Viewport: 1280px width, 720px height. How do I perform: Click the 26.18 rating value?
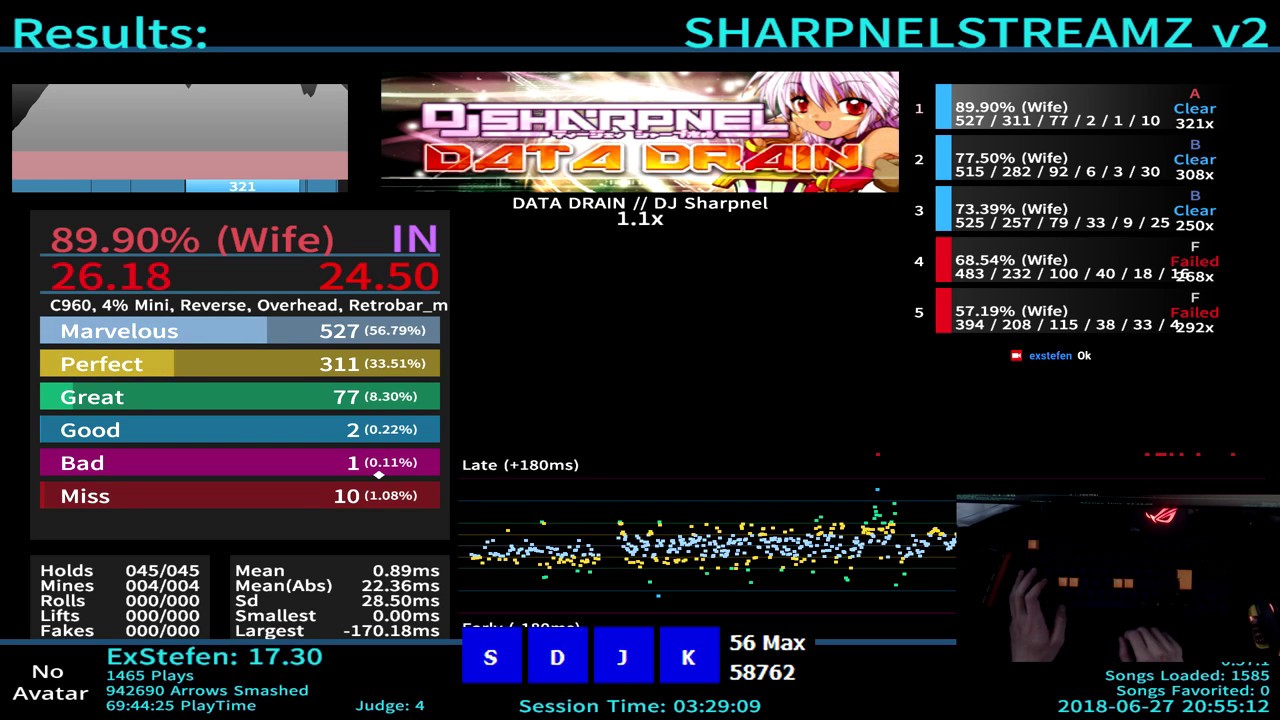pyautogui.click(x=111, y=277)
